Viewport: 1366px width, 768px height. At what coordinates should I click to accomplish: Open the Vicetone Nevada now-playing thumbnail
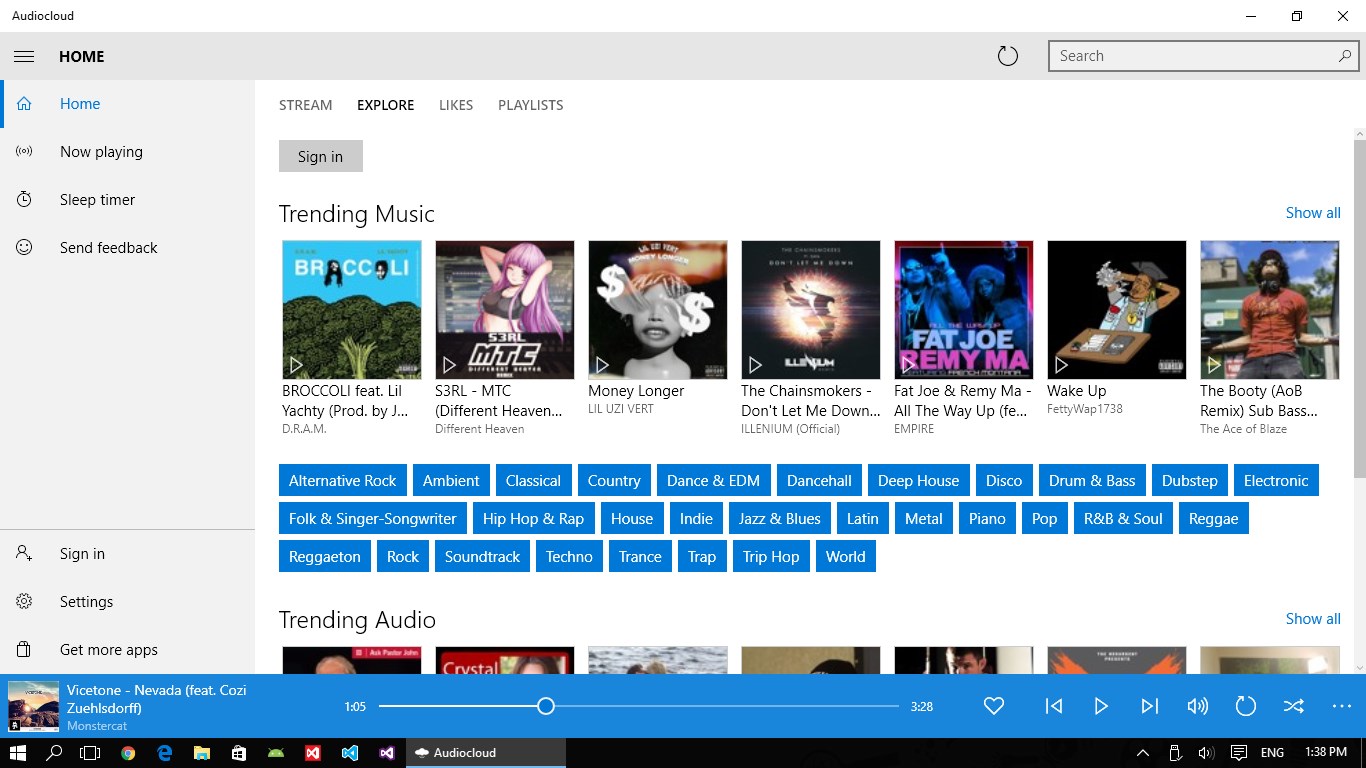click(x=33, y=706)
